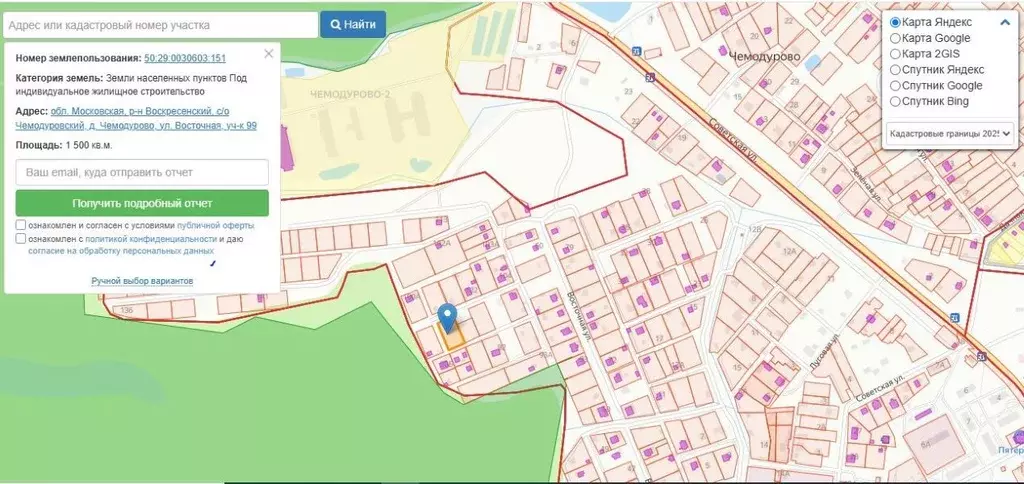Click the Ручной выбор вариантов link
Viewport: 1024px width, 484px height.
point(142,281)
